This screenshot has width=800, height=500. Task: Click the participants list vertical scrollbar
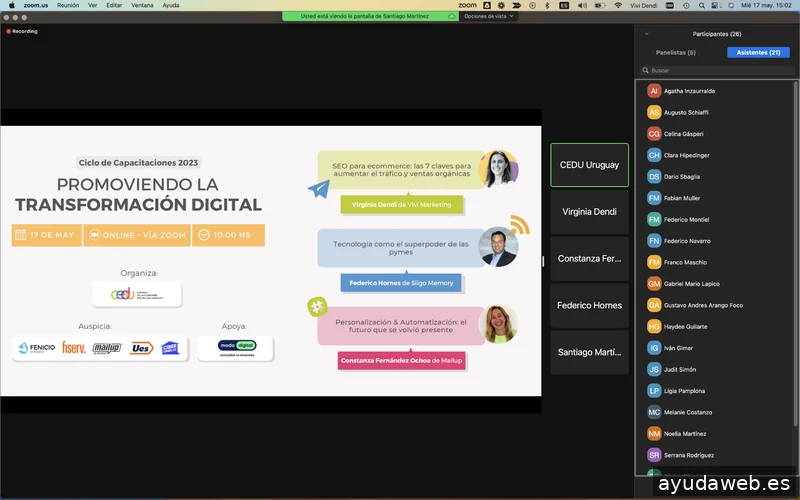(795, 254)
